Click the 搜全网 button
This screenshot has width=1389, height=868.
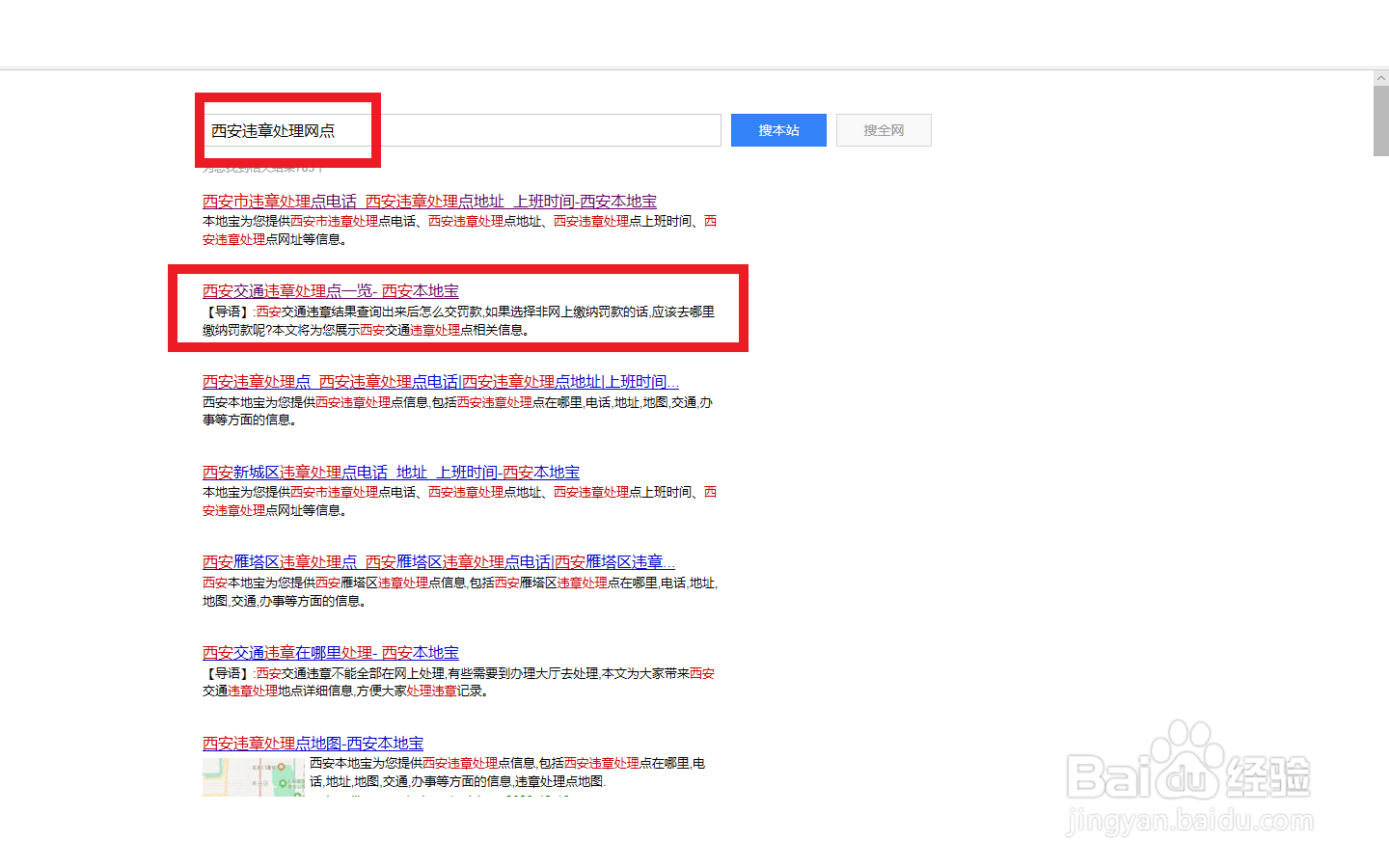[884, 130]
